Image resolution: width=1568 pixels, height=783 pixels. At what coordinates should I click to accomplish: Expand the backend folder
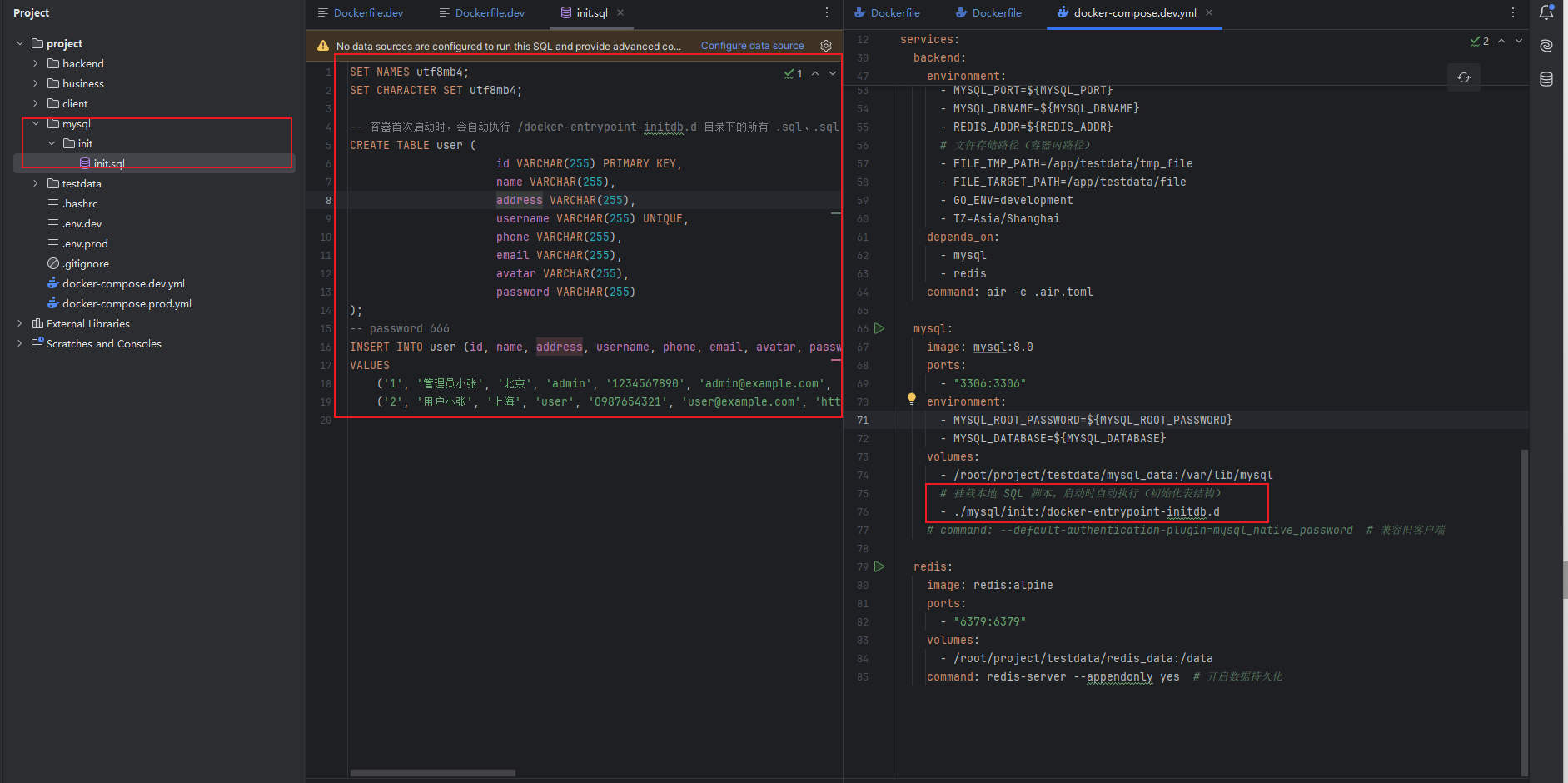36,63
